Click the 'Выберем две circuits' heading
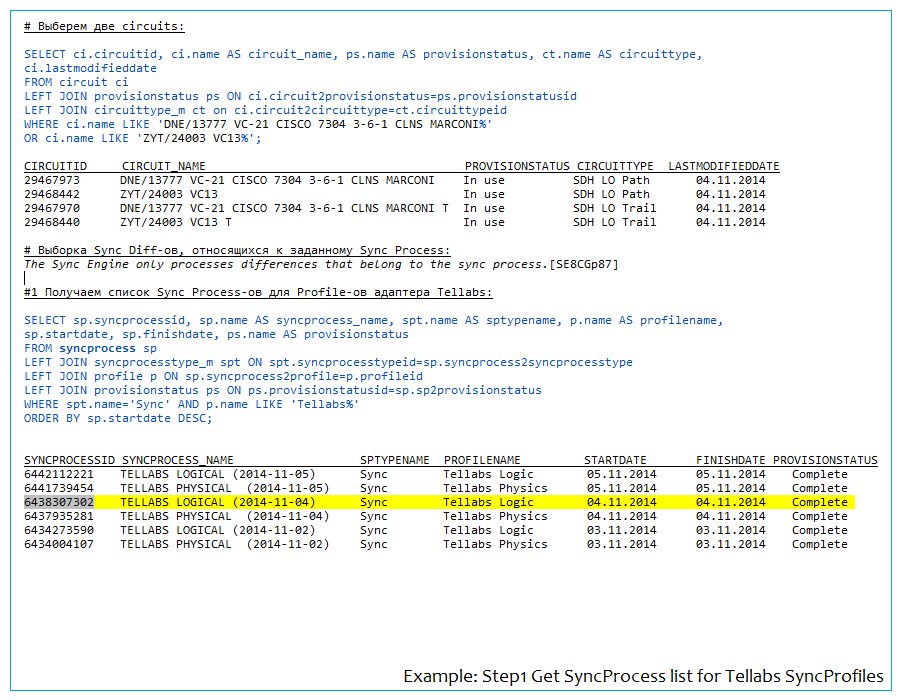Viewport: 900px width, 700px height. tap(105, 26)
